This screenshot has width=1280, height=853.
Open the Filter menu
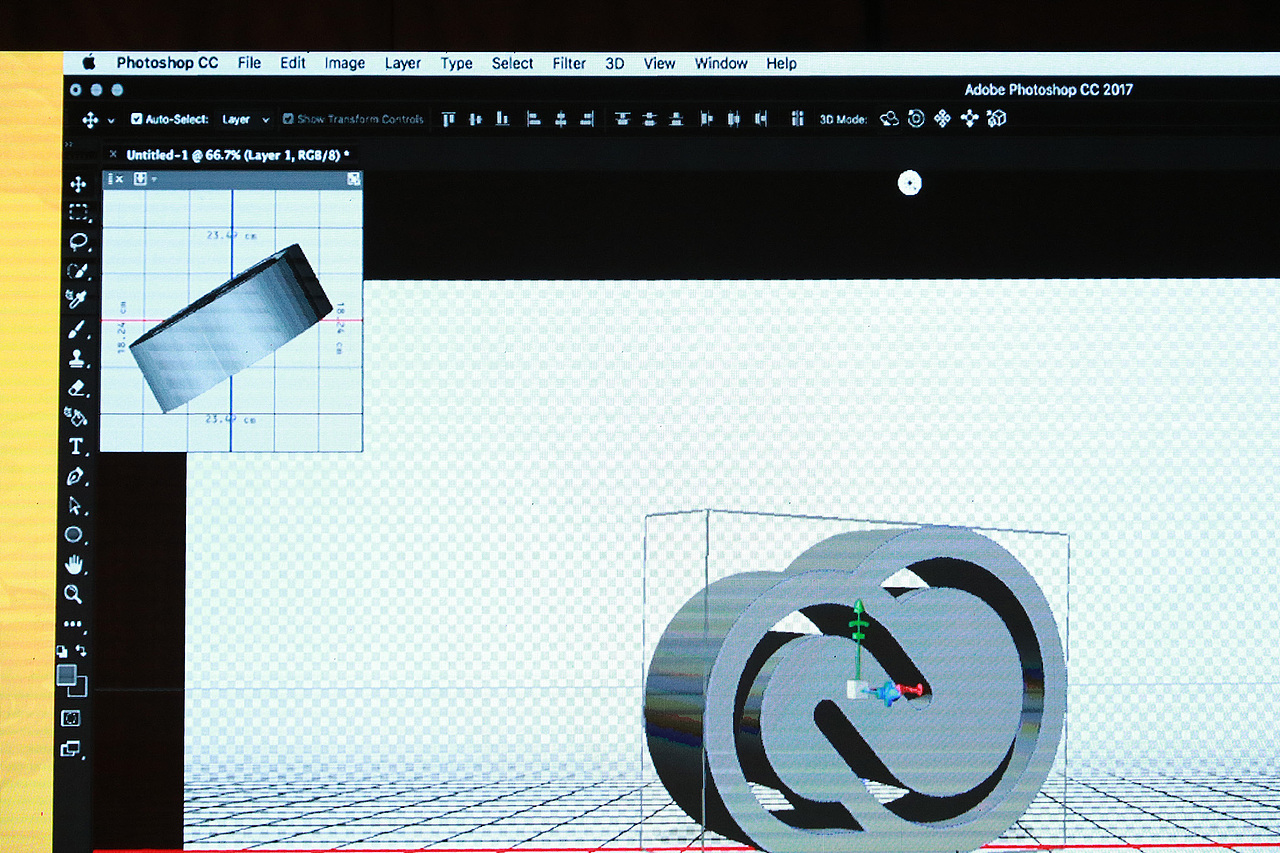pos(568,63)
